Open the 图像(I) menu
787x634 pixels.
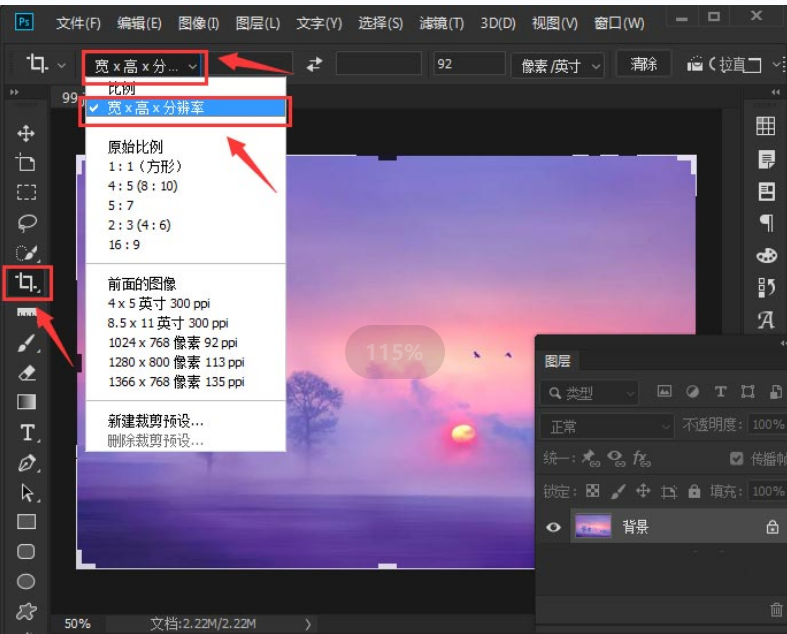click(x=198, y=23)
